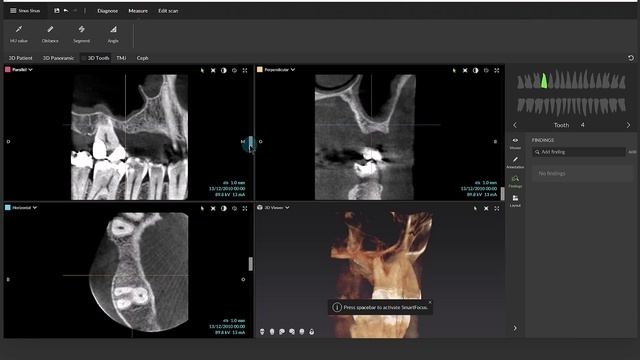Select pointer tool in 3D Viewer
The image size is (640, 360).
[x=476, y=208]
